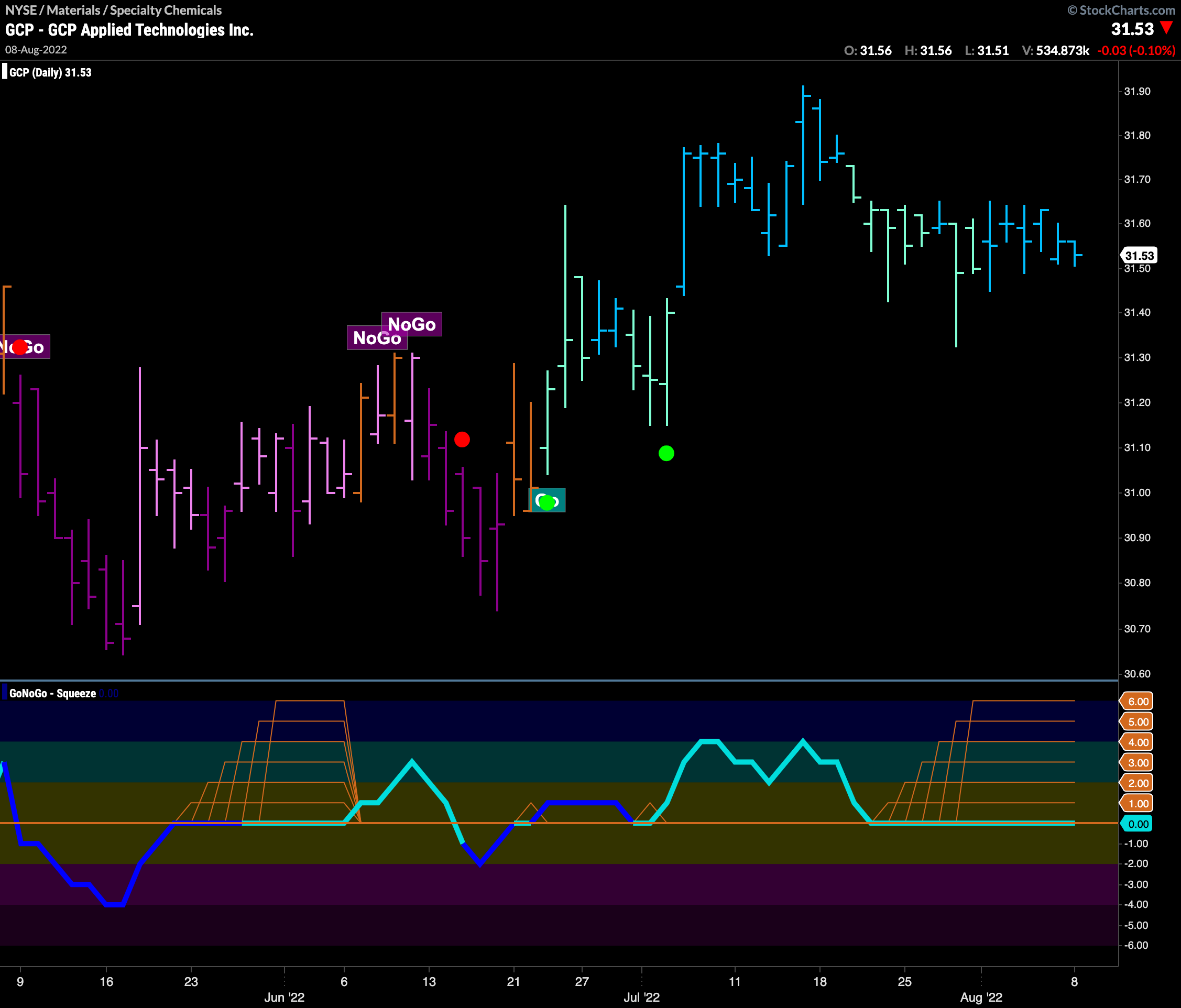Viewport: 1181px width, 1008px height.
Task: Click the L: 31.51 low value
Action: (987, 51)
